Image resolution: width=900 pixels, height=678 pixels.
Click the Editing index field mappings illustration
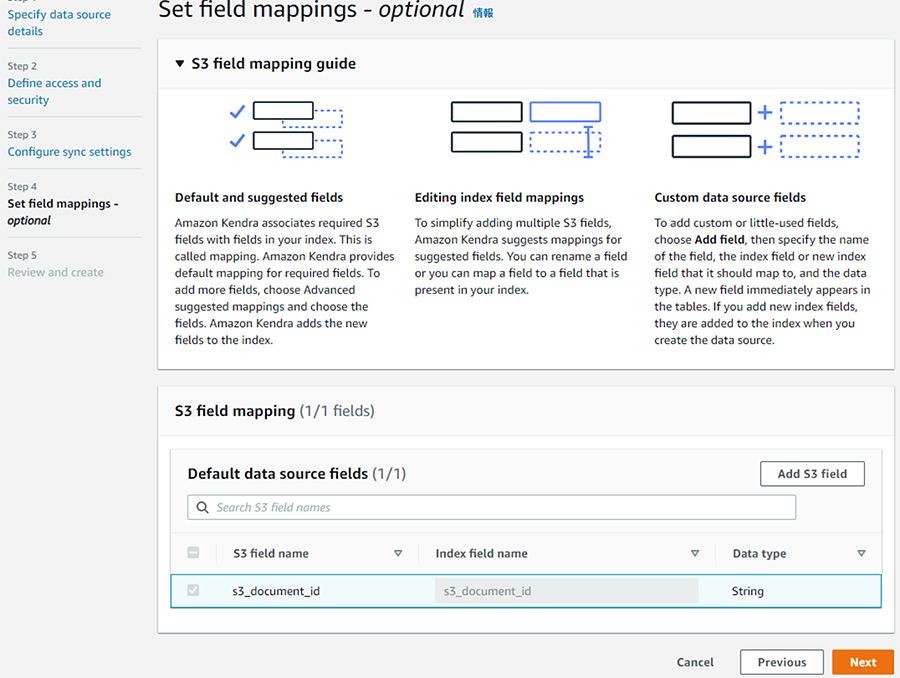tap(526, 129)
